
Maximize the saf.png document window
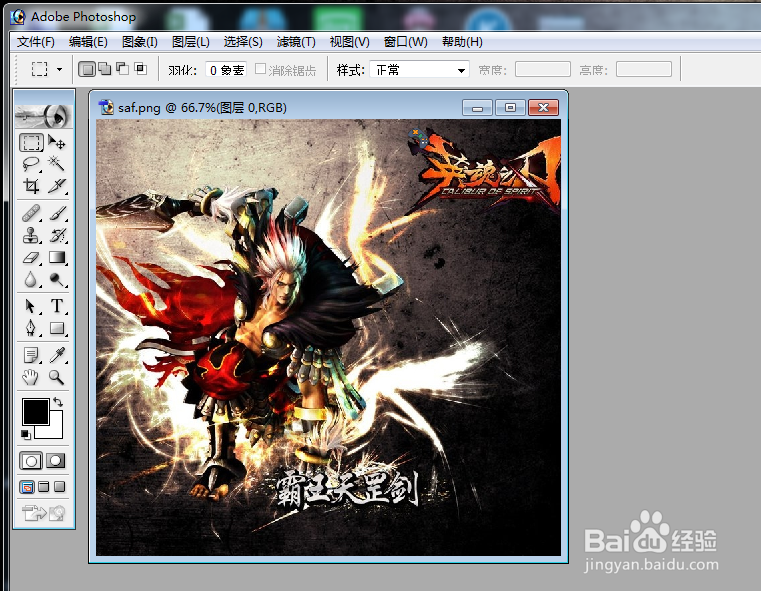510,108
